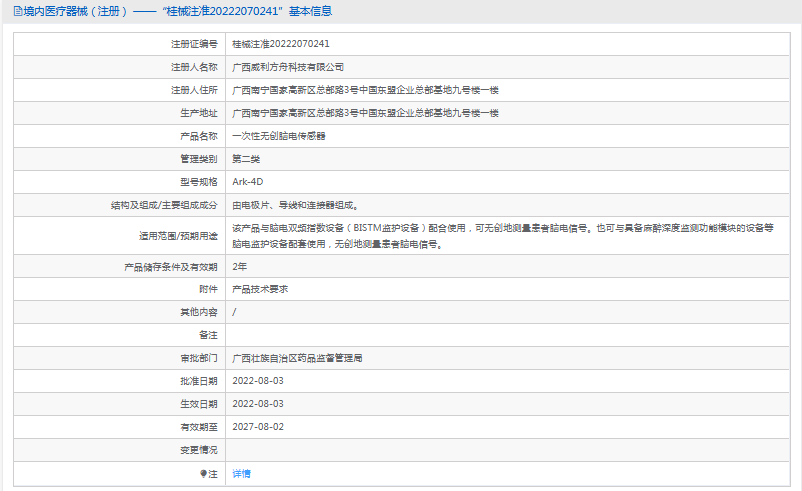Click registrant name 广西威利方舟科技有限公司
The height and width of the screenshot is (491, 802).
click(288, 67)
